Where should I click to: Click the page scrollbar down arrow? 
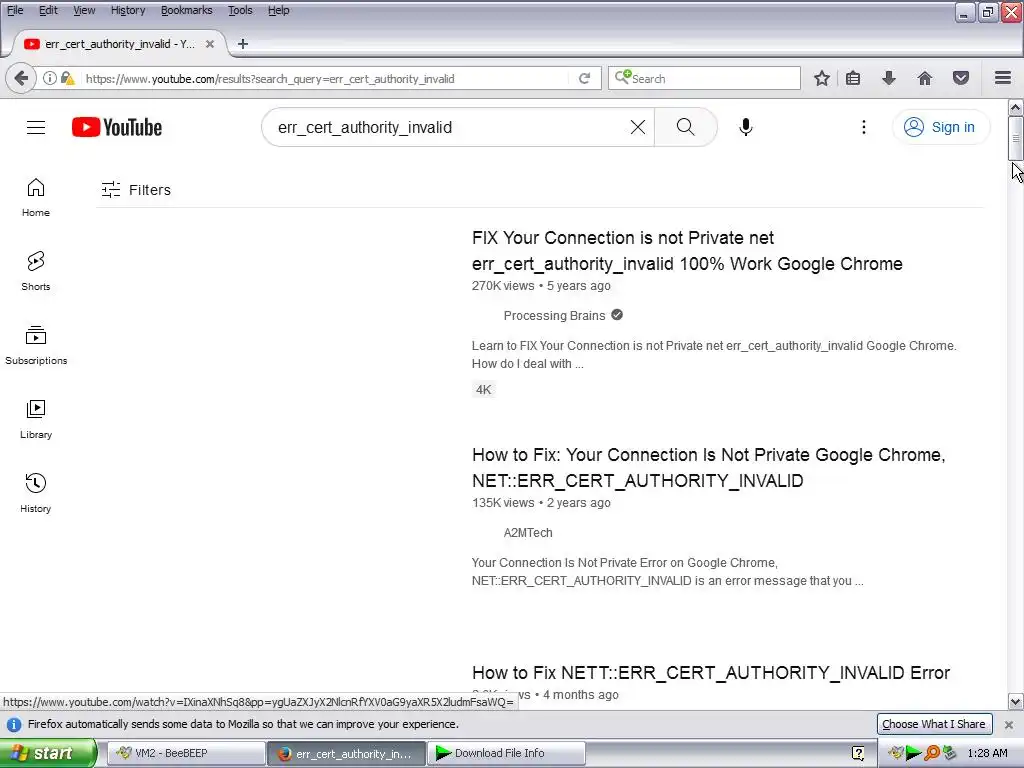1016,703
